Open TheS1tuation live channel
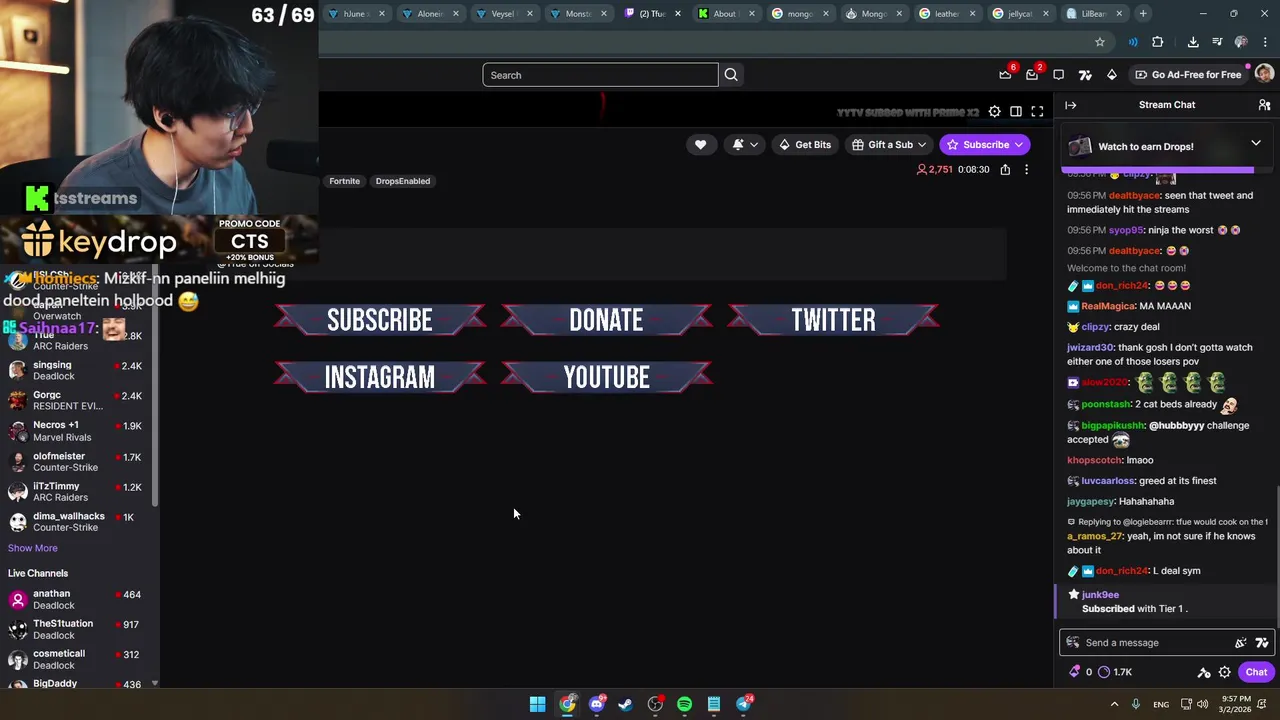The image size is (1280, 720). coord(76,629)
